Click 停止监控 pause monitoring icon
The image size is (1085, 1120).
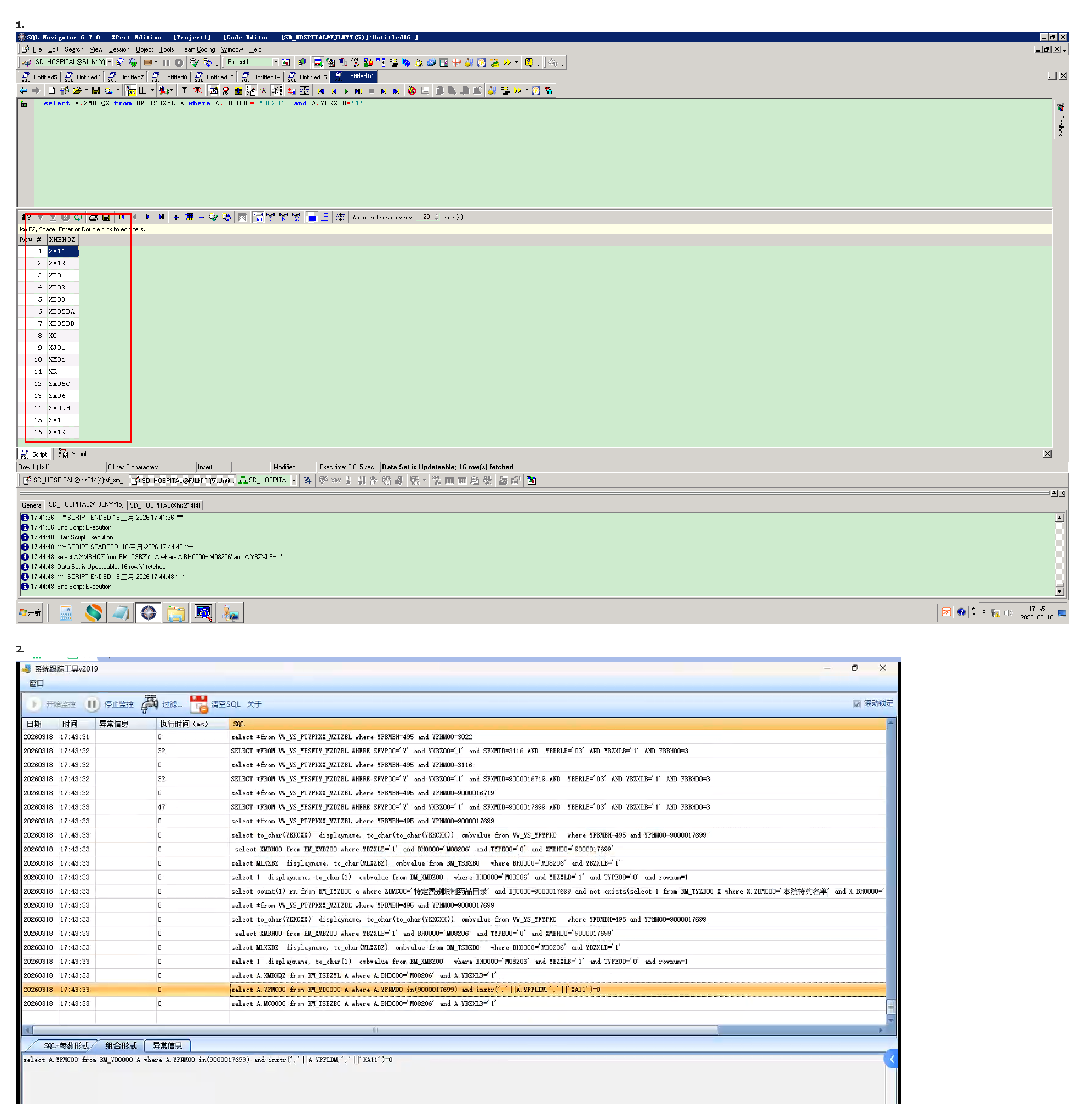pyautogui.click(x=92, y=704)
